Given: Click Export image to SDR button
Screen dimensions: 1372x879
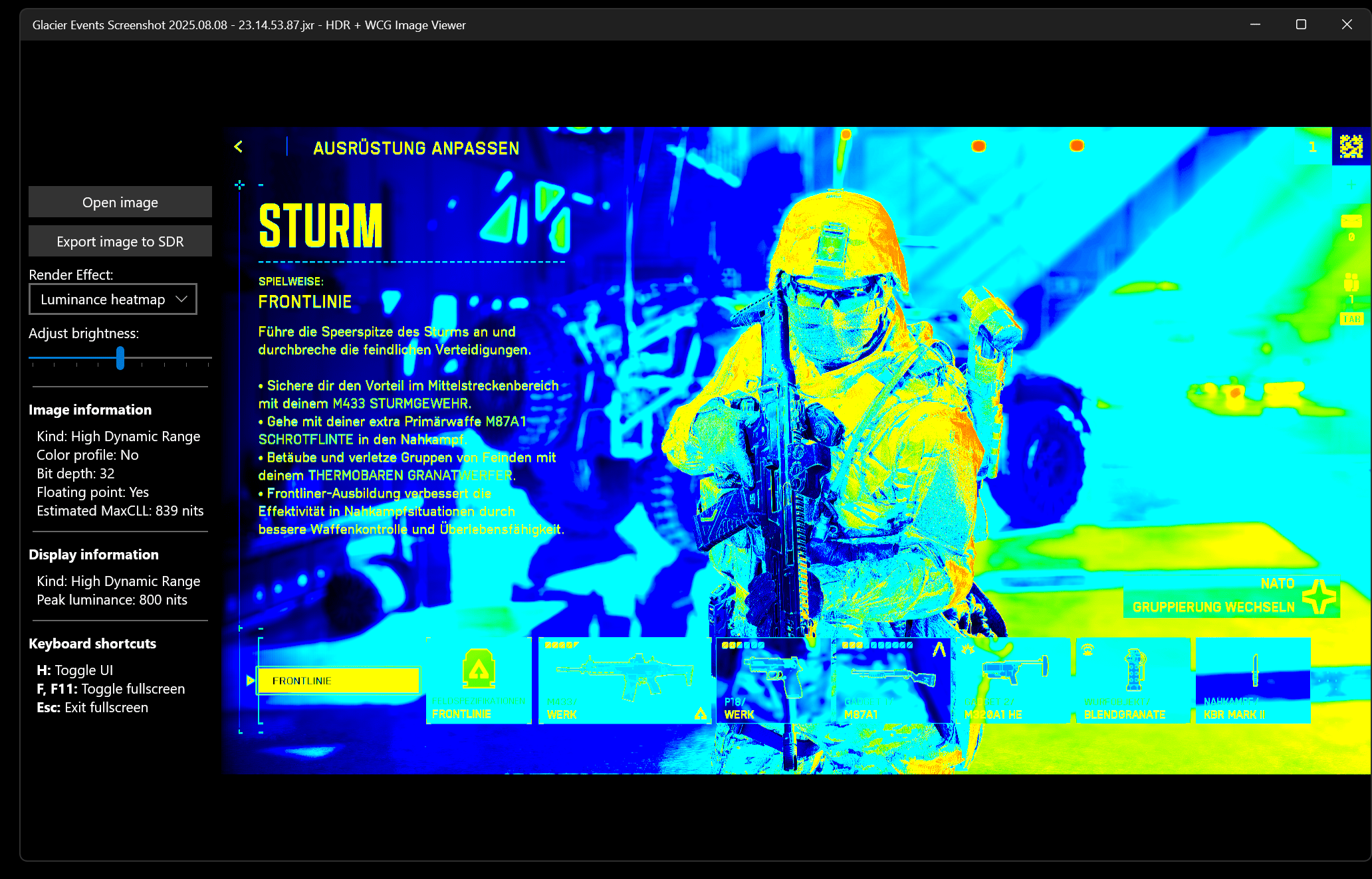Looking at the screenshot, I should 120,241.
